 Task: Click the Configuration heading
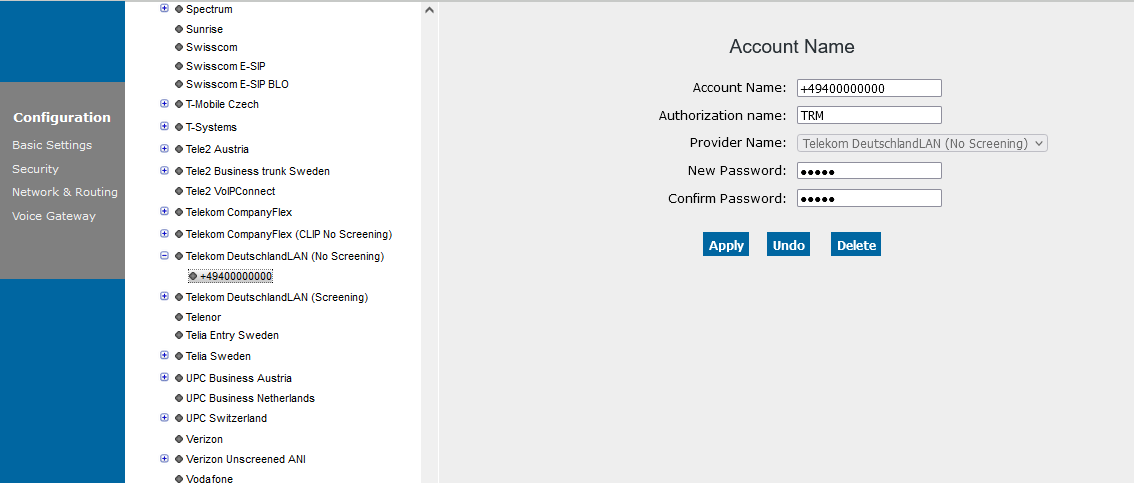(62, 117)
